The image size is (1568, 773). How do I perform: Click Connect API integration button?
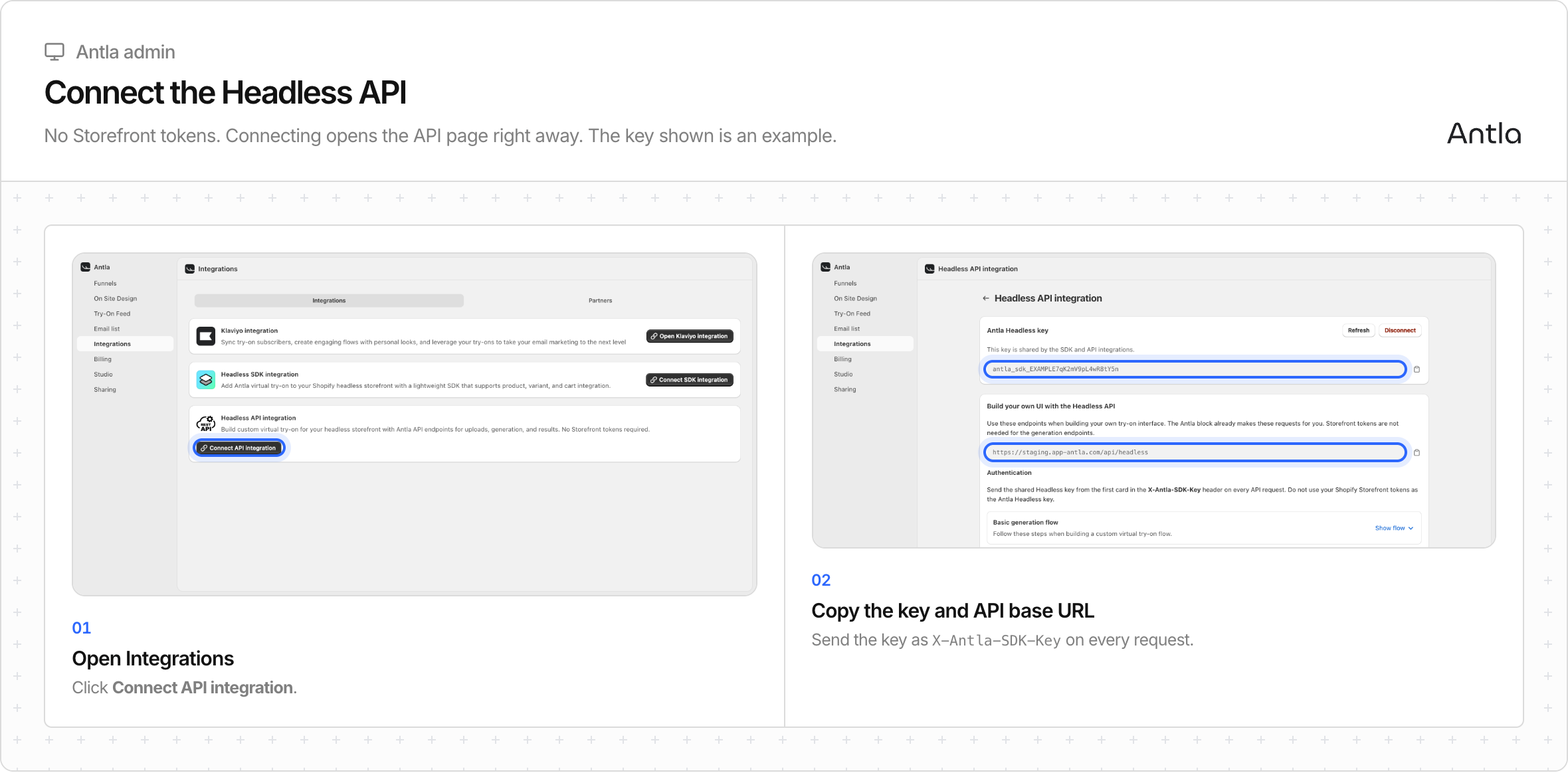coord(239,448)
